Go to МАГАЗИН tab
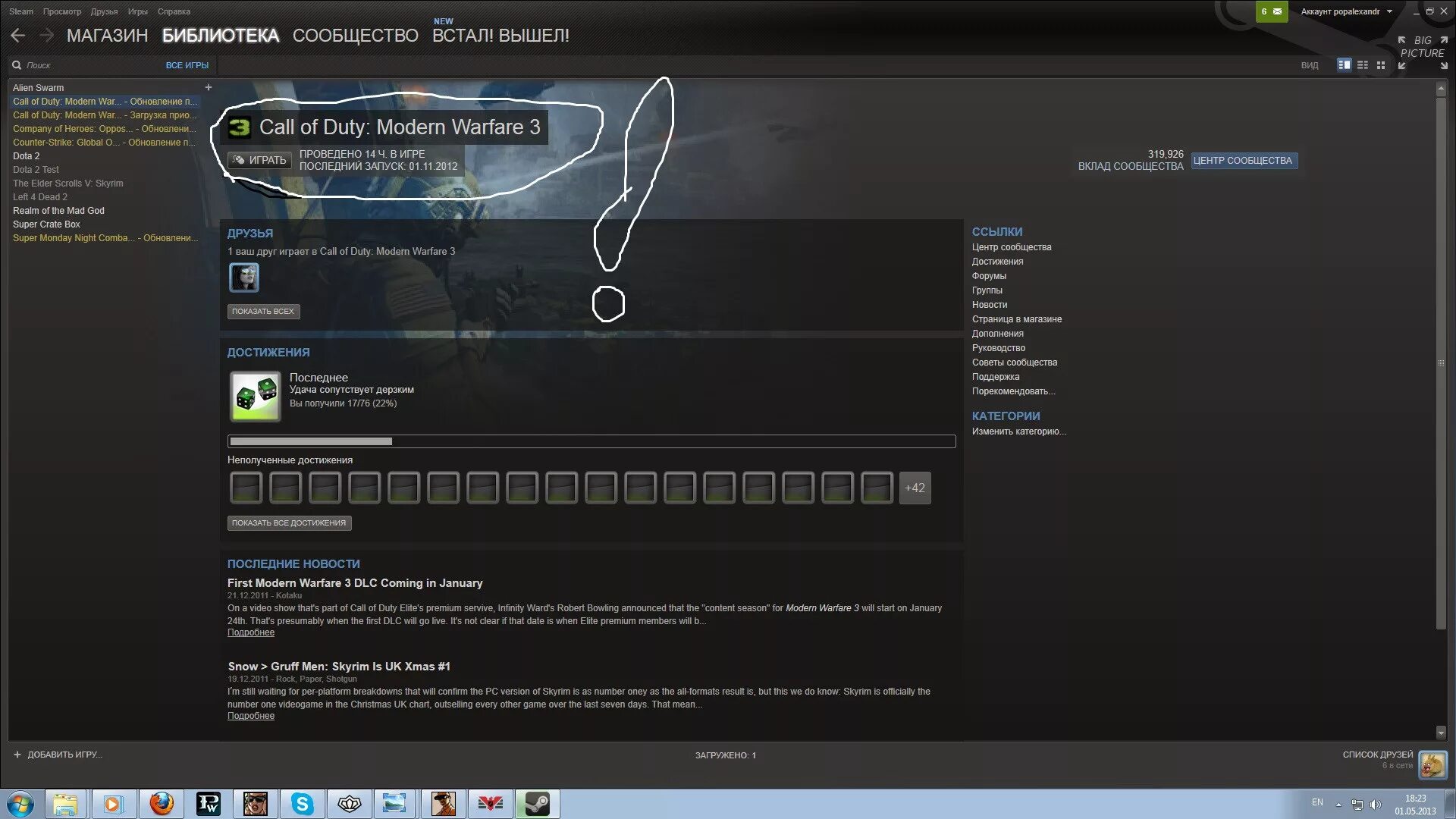Image resolution: width=1456 pixels, height=819 pixels. click(x=107, y=36)
